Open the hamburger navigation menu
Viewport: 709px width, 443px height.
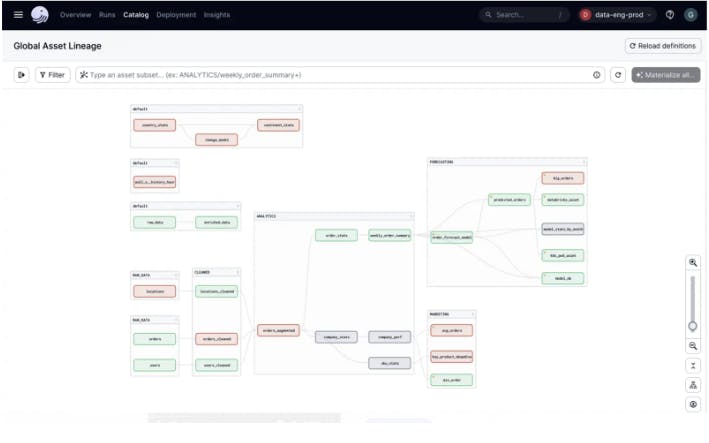tap(17, 15)
